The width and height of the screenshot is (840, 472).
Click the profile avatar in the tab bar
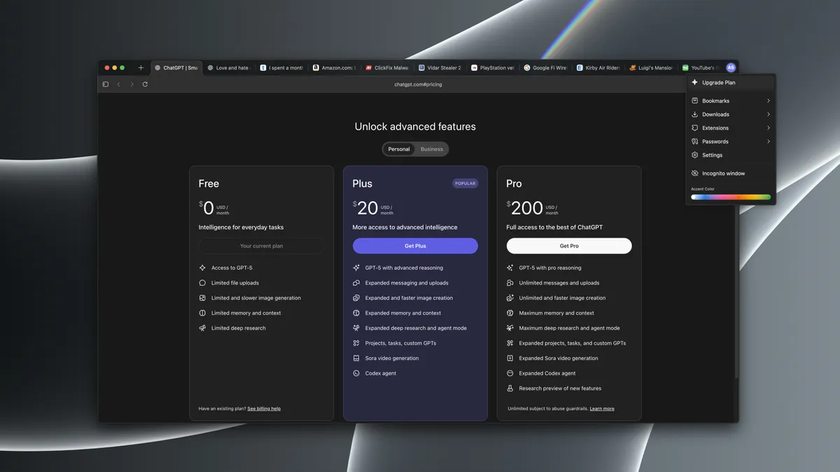tap(731, 68)
